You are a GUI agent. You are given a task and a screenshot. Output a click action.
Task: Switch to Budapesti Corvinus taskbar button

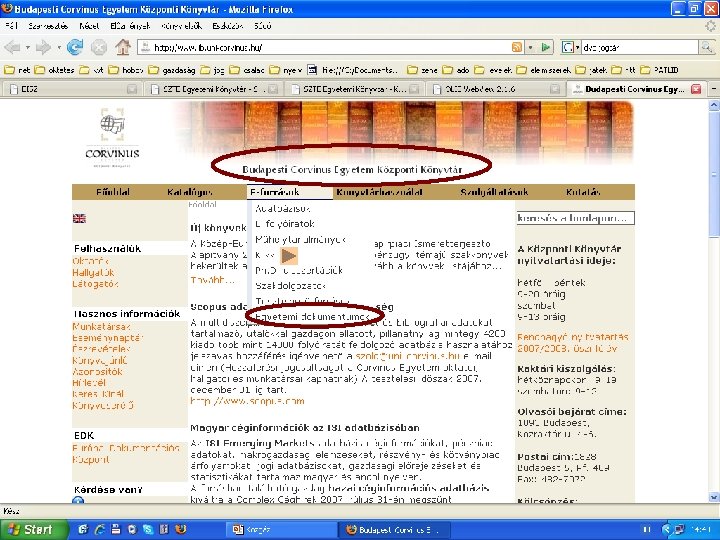pos(394,529)
